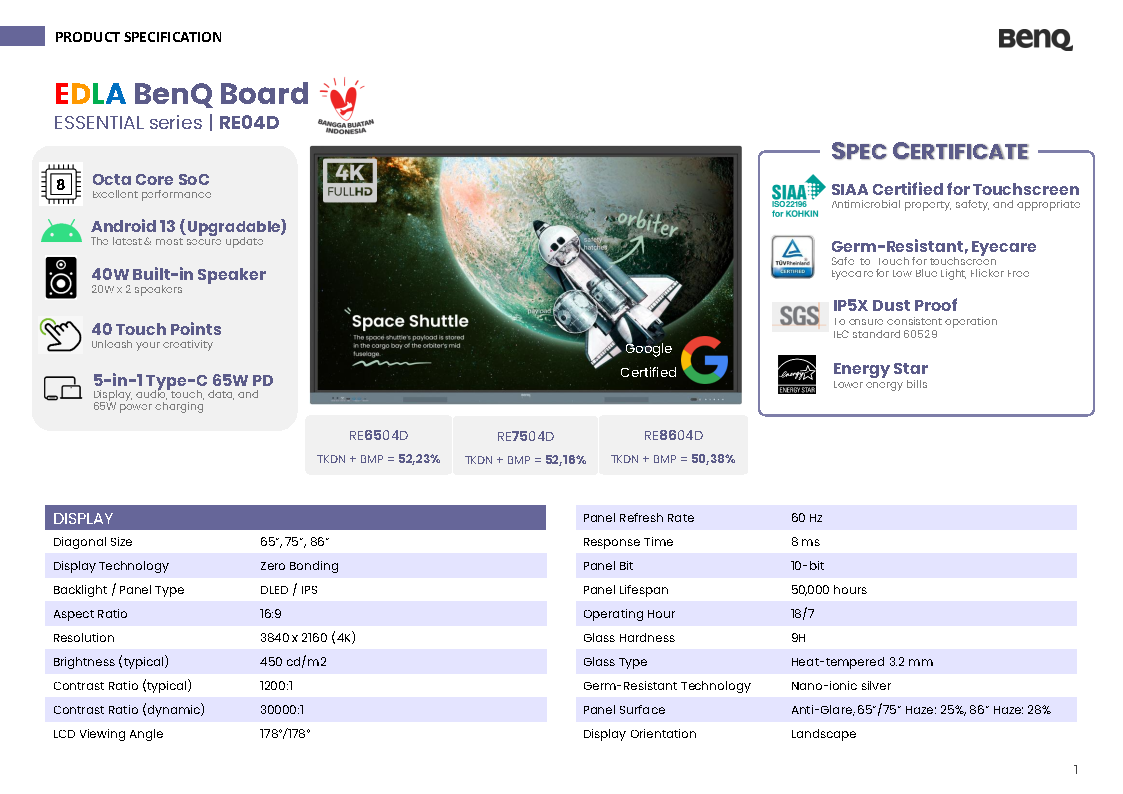
Task: Click 'Energy Star' heading text
Action: coord(880,369)
